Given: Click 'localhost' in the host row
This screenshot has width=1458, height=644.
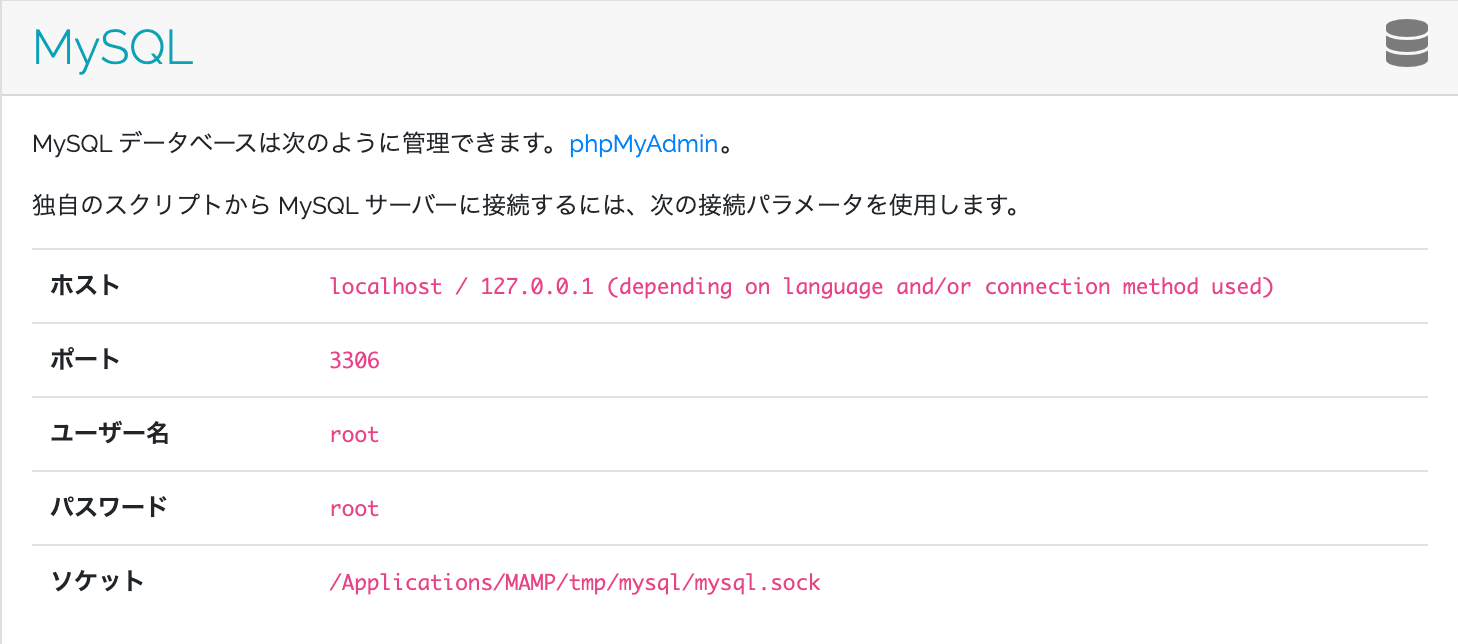Looking at the screenshot, I should click(x=386, y=287).
